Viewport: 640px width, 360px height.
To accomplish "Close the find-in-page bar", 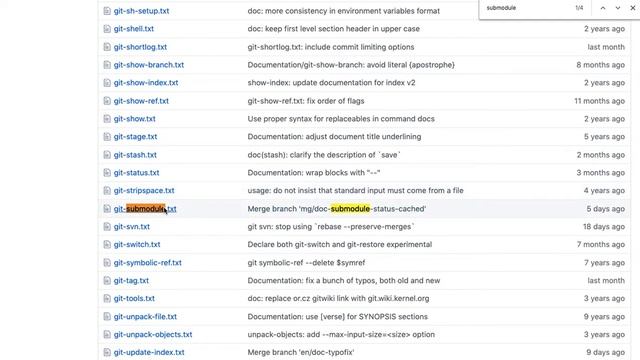I will point(633,8).
